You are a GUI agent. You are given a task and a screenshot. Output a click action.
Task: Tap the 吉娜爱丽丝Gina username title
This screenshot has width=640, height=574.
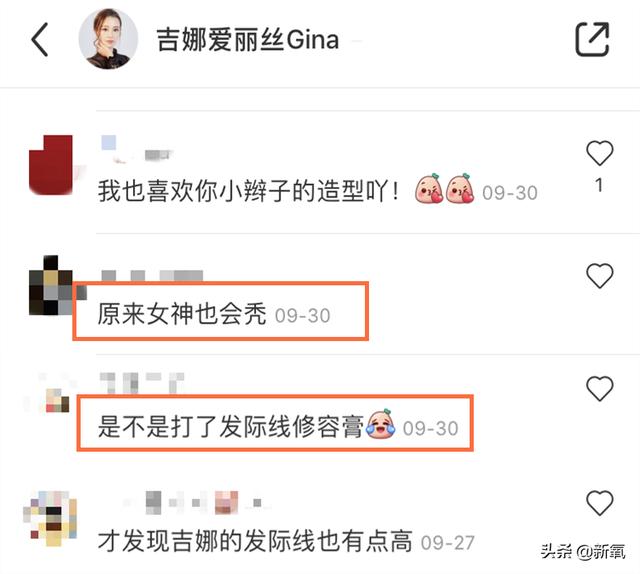coord(247,40)
